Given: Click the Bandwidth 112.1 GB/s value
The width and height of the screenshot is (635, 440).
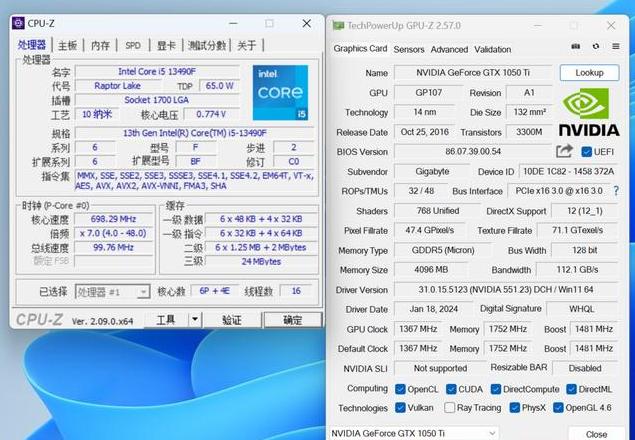Looking at the screenshot, I should (x=577, y=270).
